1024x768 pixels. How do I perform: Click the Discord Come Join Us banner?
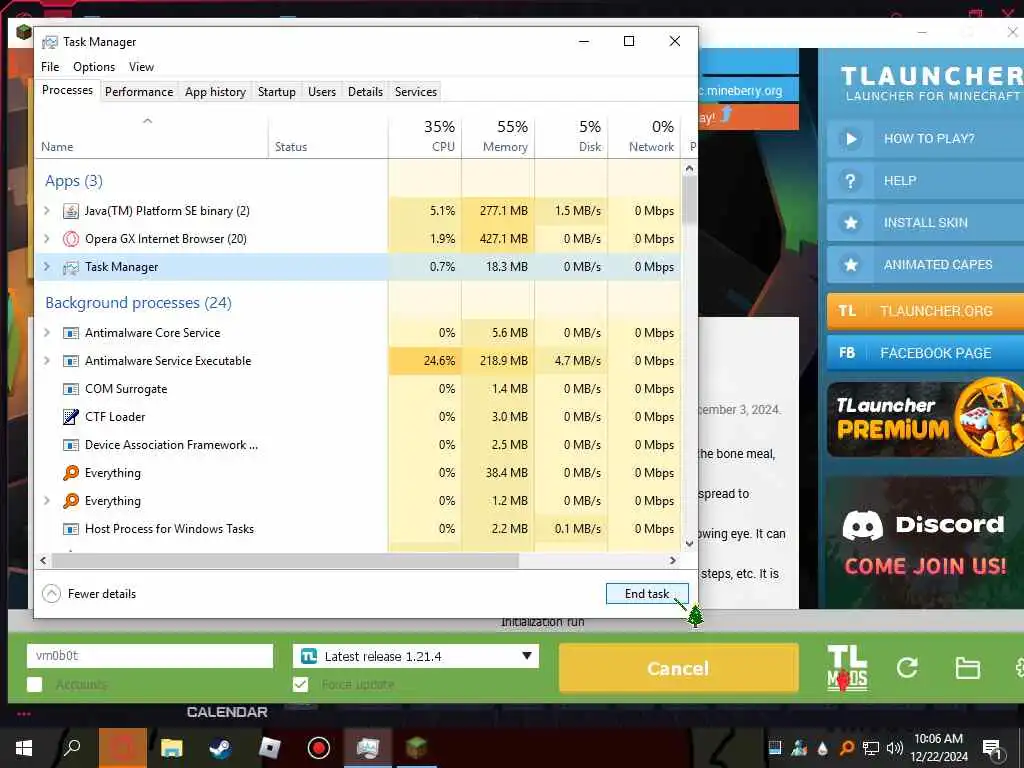click(925, 542)
